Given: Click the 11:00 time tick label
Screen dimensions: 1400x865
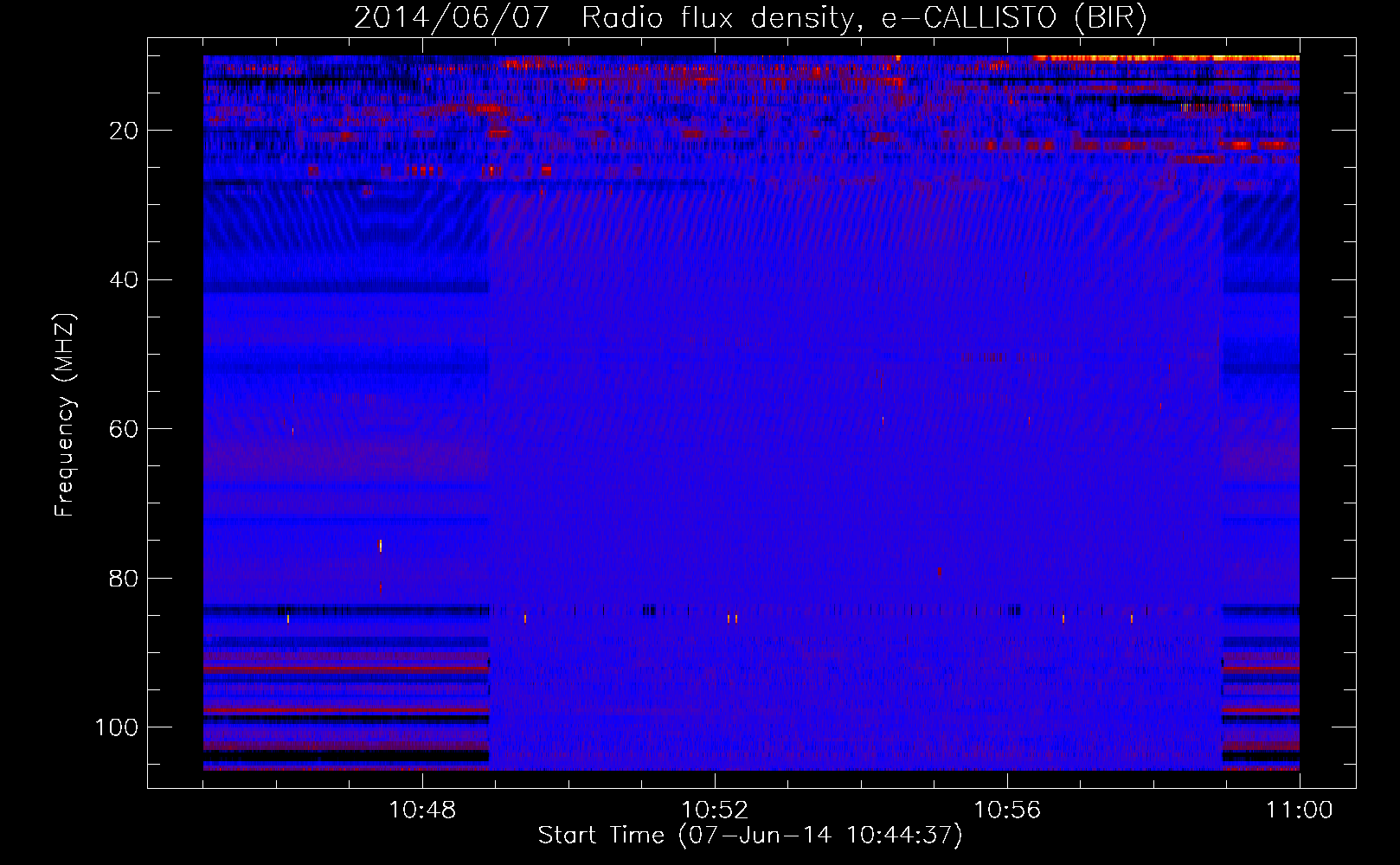Looking at the screenshot, I should coord(1300,811).
